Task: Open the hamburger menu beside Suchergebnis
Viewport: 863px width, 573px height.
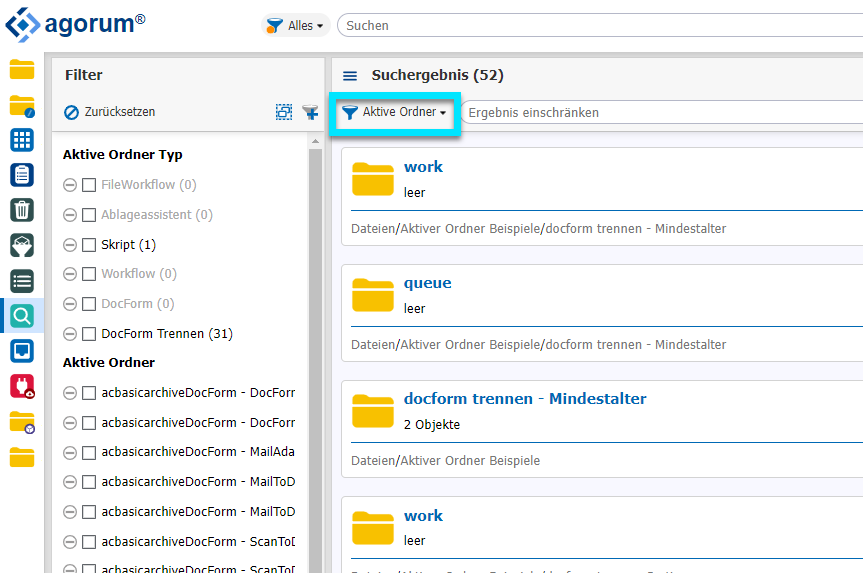Action: (350, 76)
